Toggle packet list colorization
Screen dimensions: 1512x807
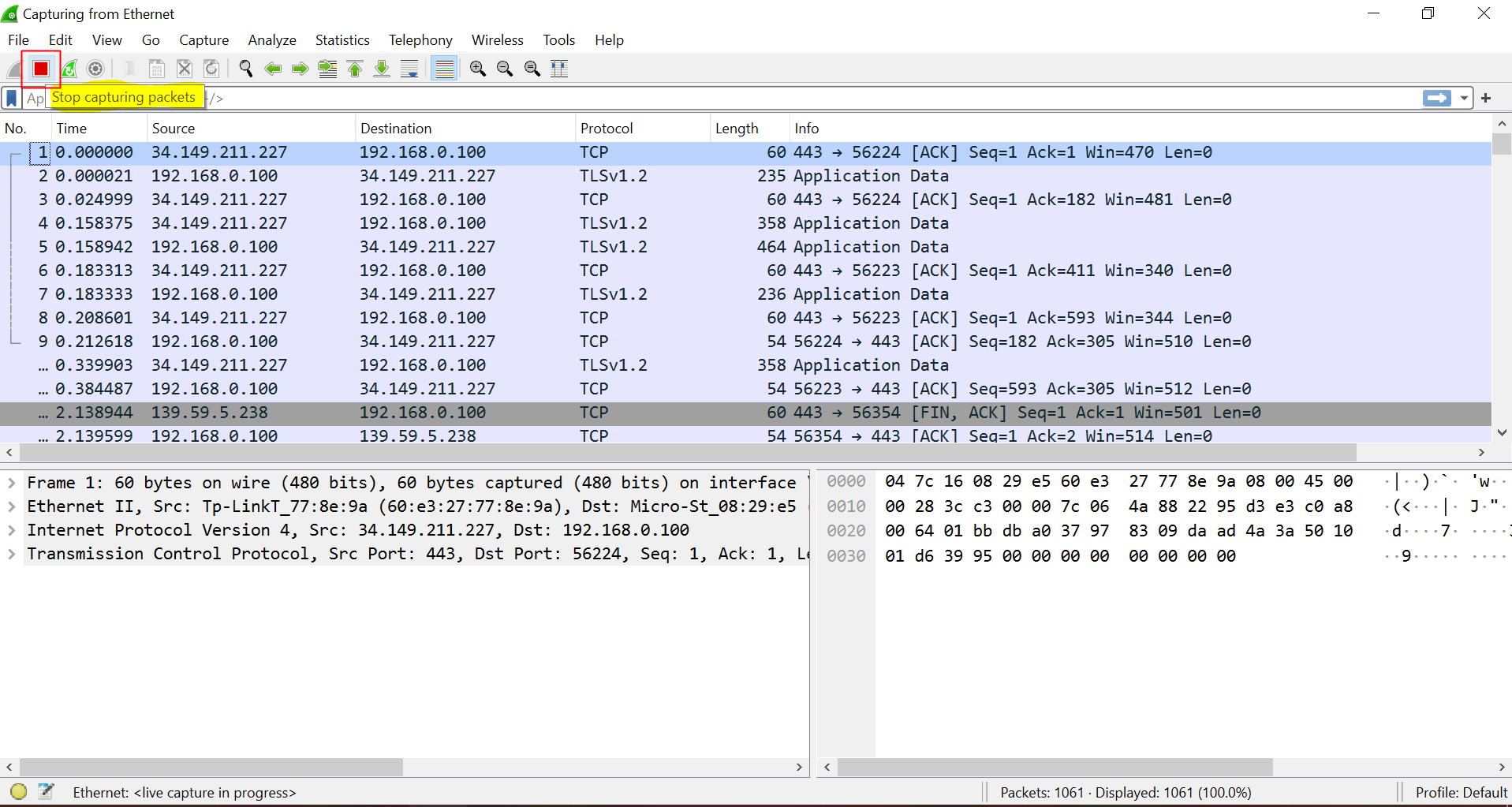(445, 69)
